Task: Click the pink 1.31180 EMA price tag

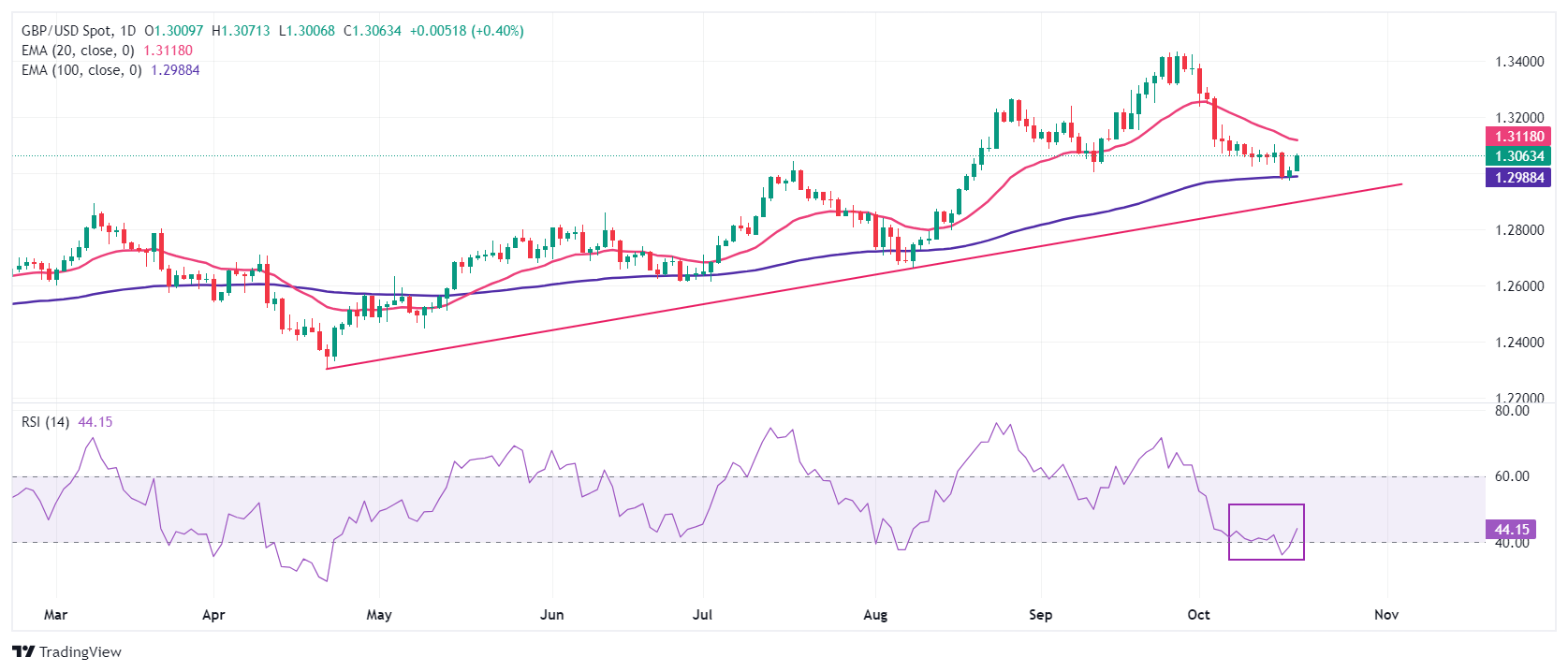Action: 1518,137
